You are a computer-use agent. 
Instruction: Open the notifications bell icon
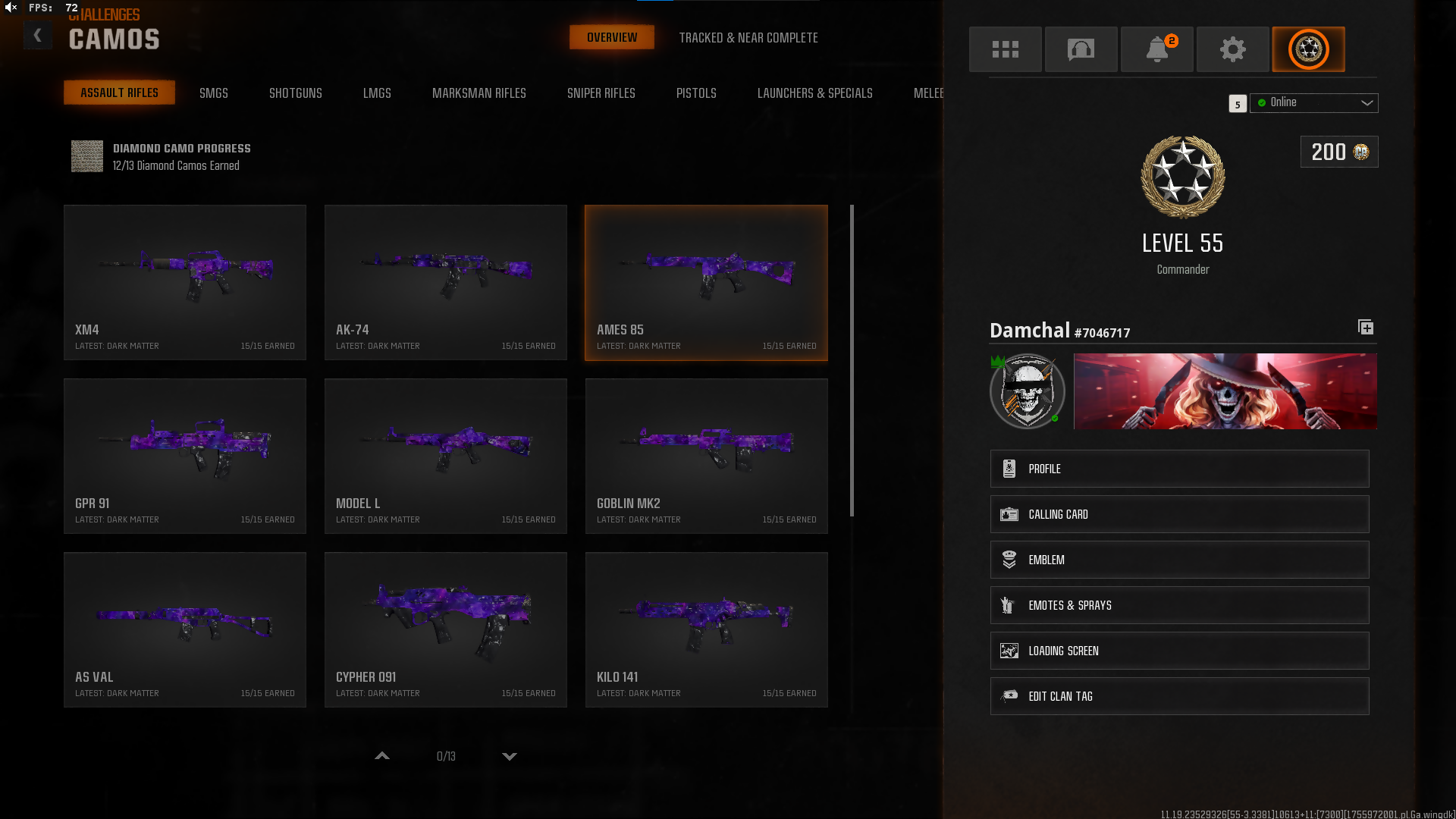[1156, 49]
